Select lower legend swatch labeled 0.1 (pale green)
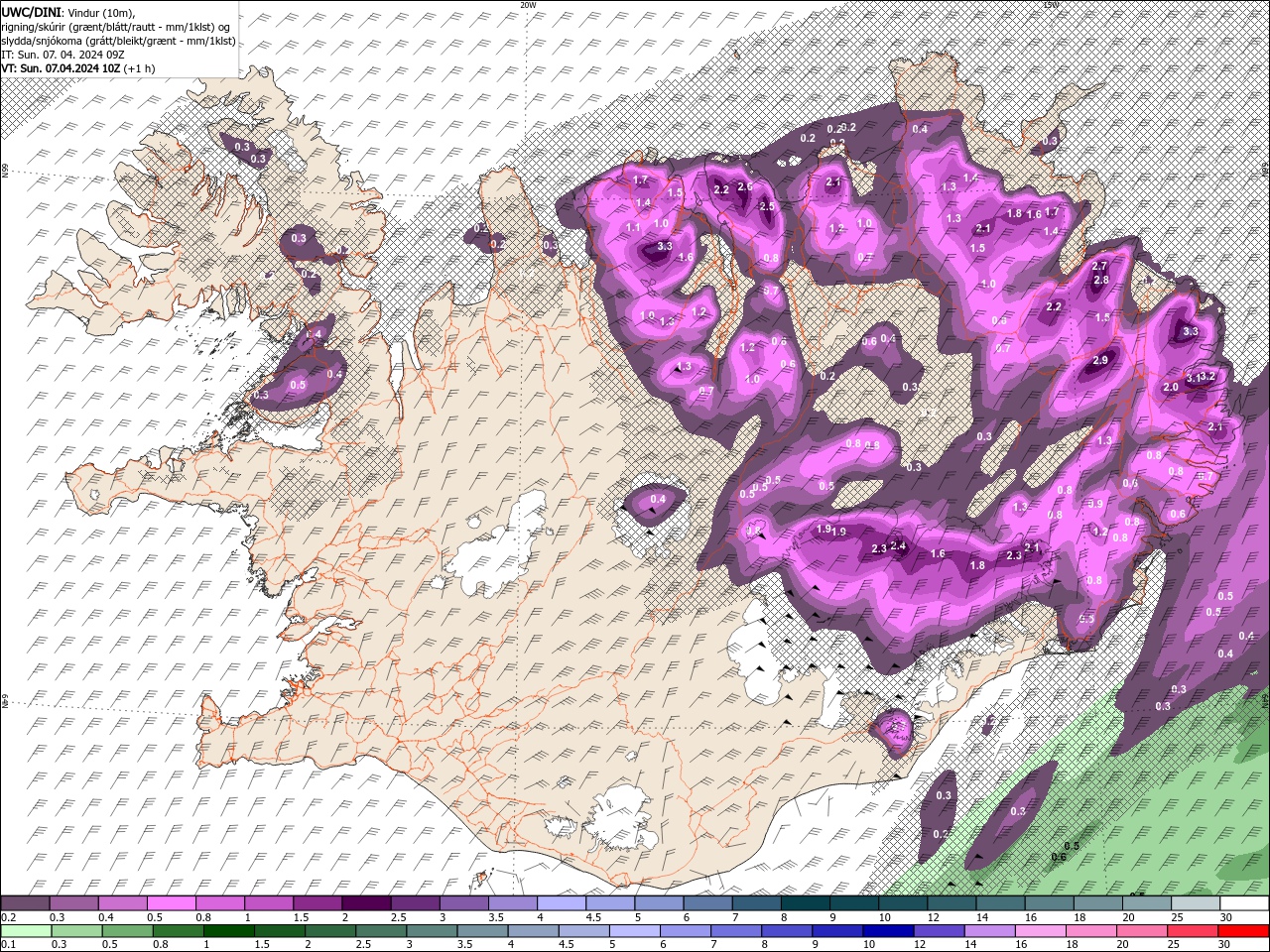This screenshot has width=1270, height=952. (x=27, y=931)
